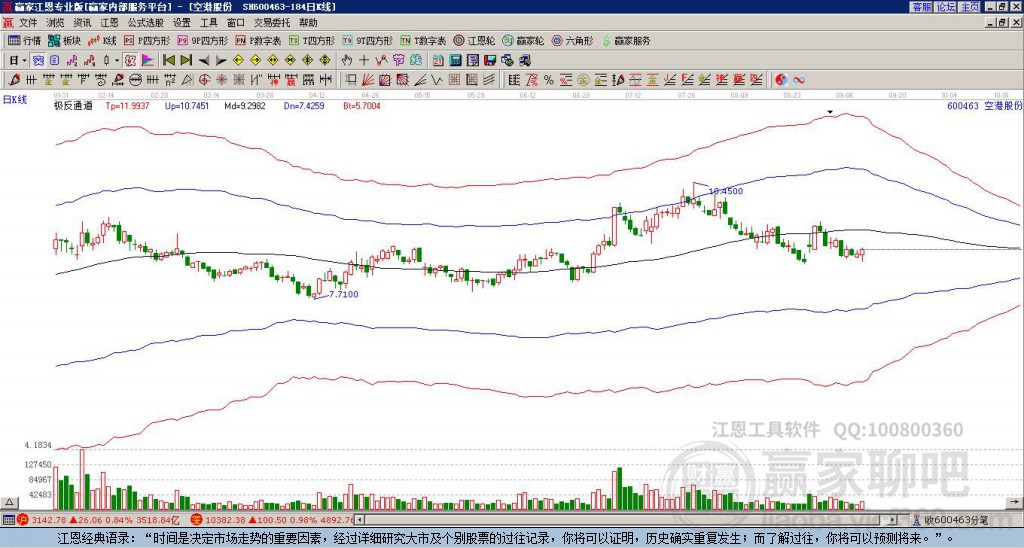Image resolution: width=1024 pixels, height=548 pixels.
Task: Click the scrollbar left arrow
Action: coord(359,520)
